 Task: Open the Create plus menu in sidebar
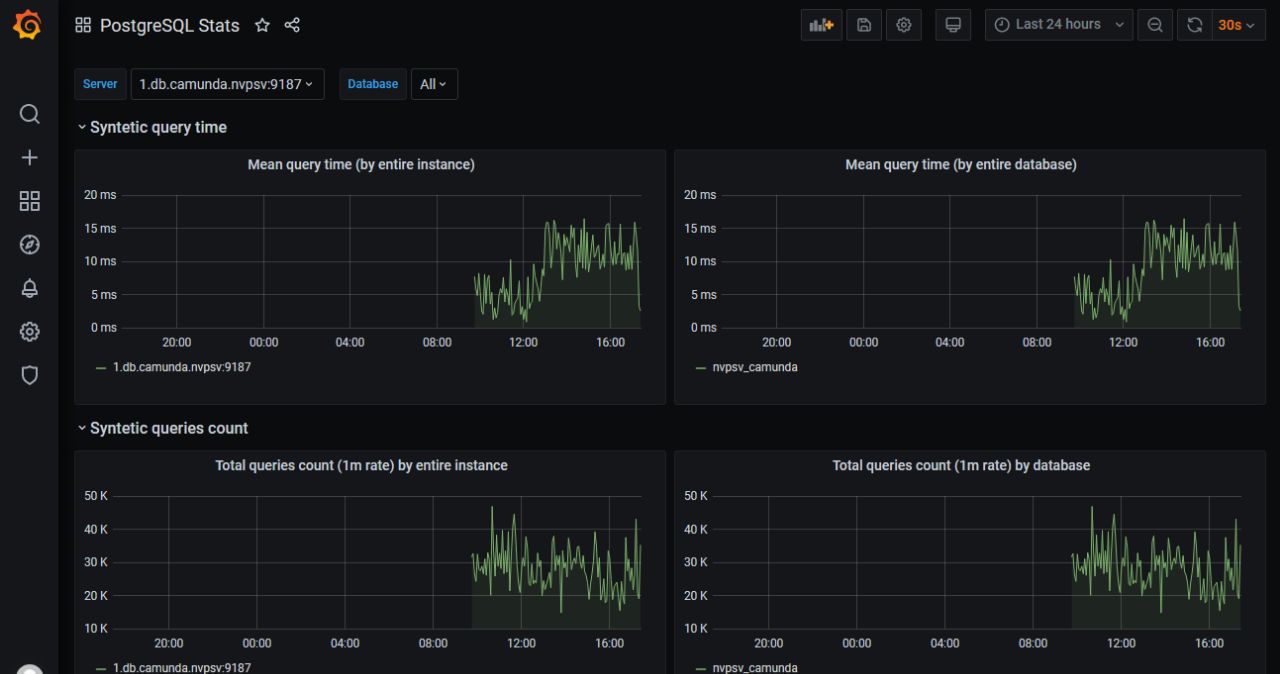tap(30, 158)
